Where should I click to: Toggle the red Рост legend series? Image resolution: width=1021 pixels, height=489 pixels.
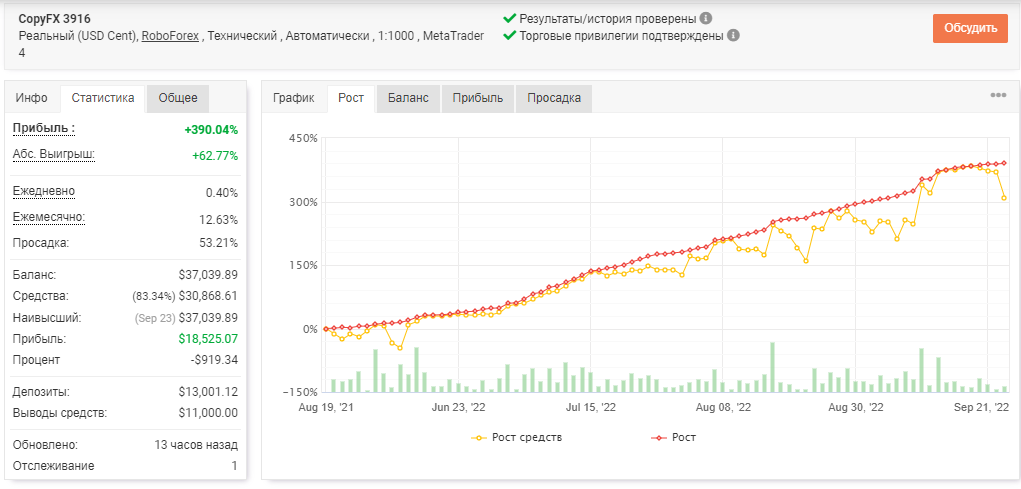coord(673,438)
